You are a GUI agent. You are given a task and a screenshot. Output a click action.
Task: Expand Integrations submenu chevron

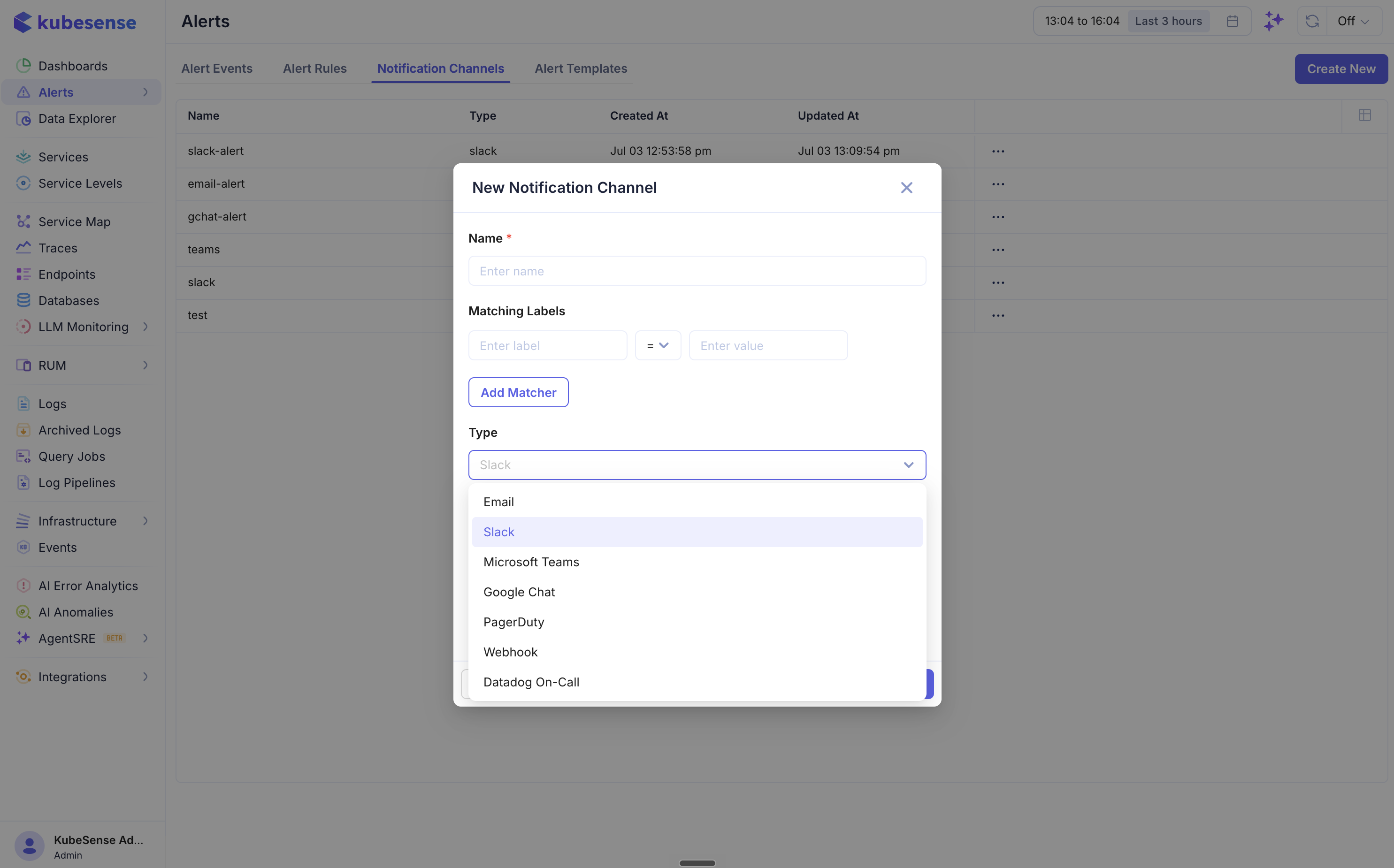[x=145, y=677]
